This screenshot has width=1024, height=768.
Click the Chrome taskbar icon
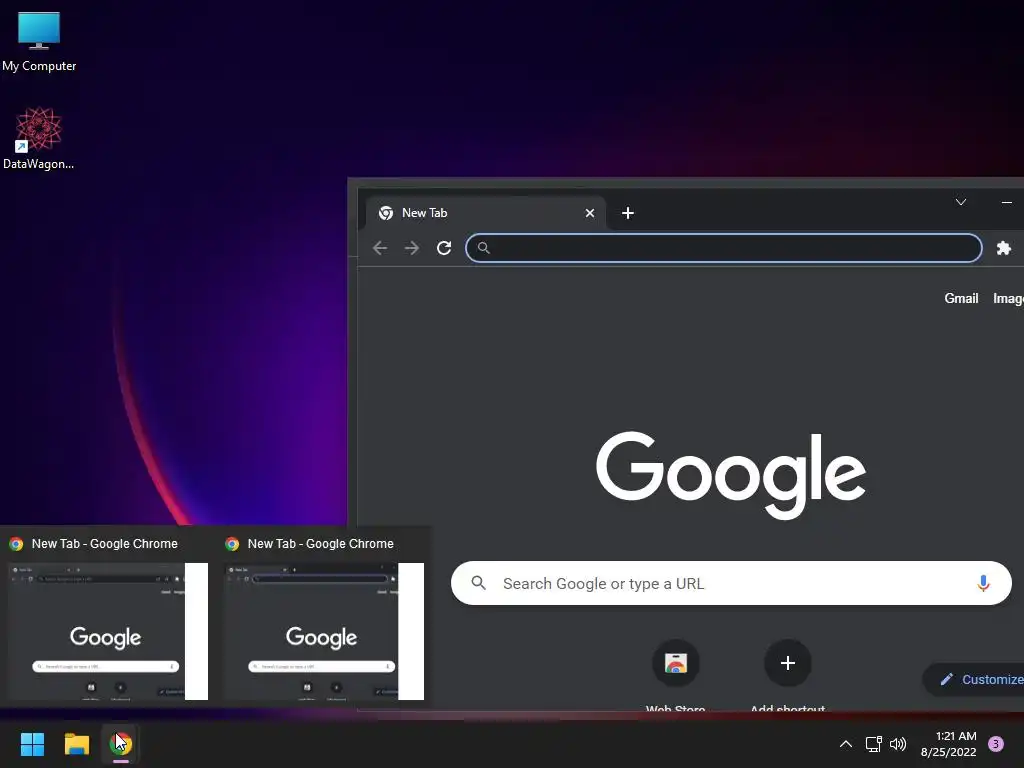point(121,744)
